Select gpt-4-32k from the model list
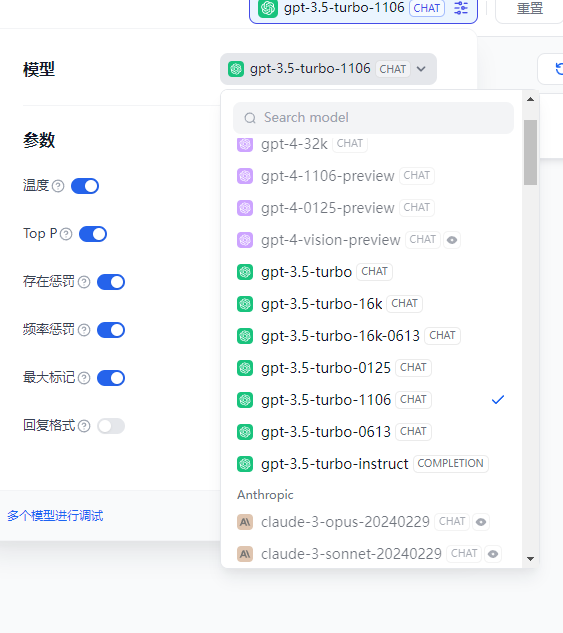563x633 pixels. tap(371, 144)
